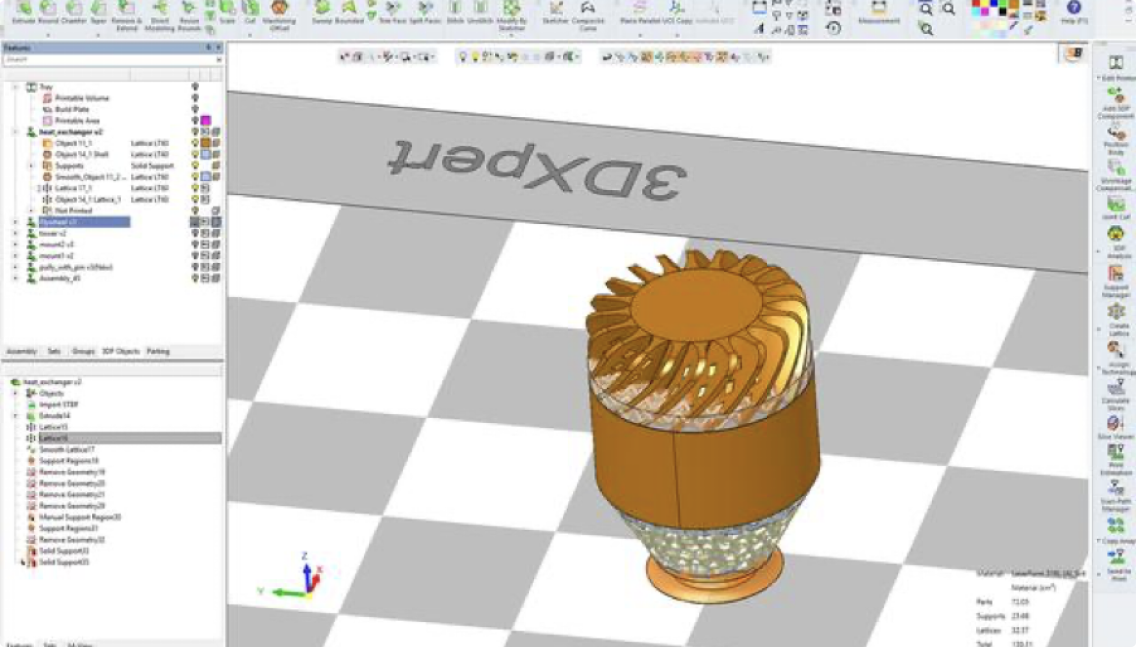The image size is (1136, 647).
Task: Click magenta color swatch of Printable Area
Action: click(206, 120)
